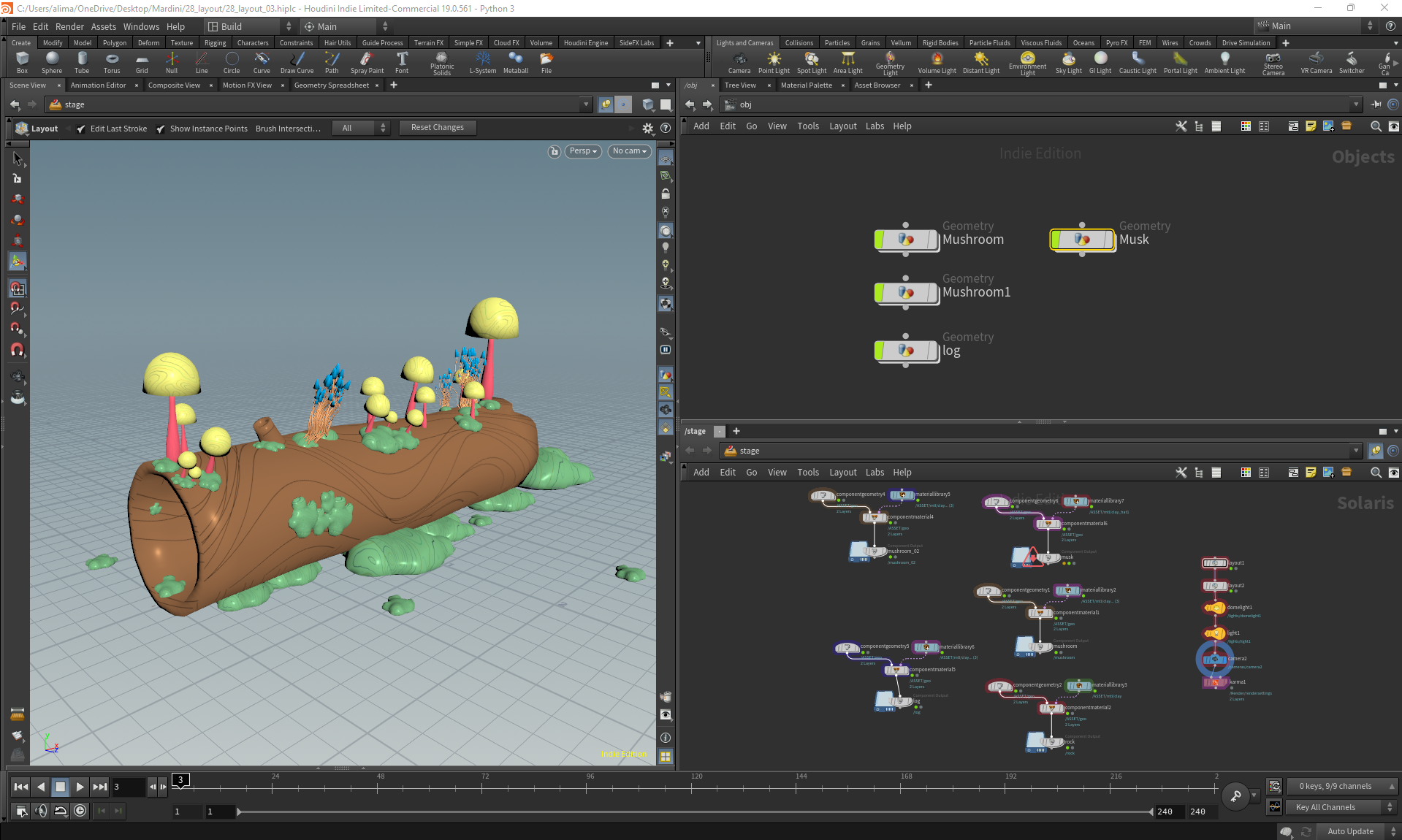This screenshot has width=1402, height=840.
Task: Click Labs in the obj network menu
Action: click(x=875, y=126)
